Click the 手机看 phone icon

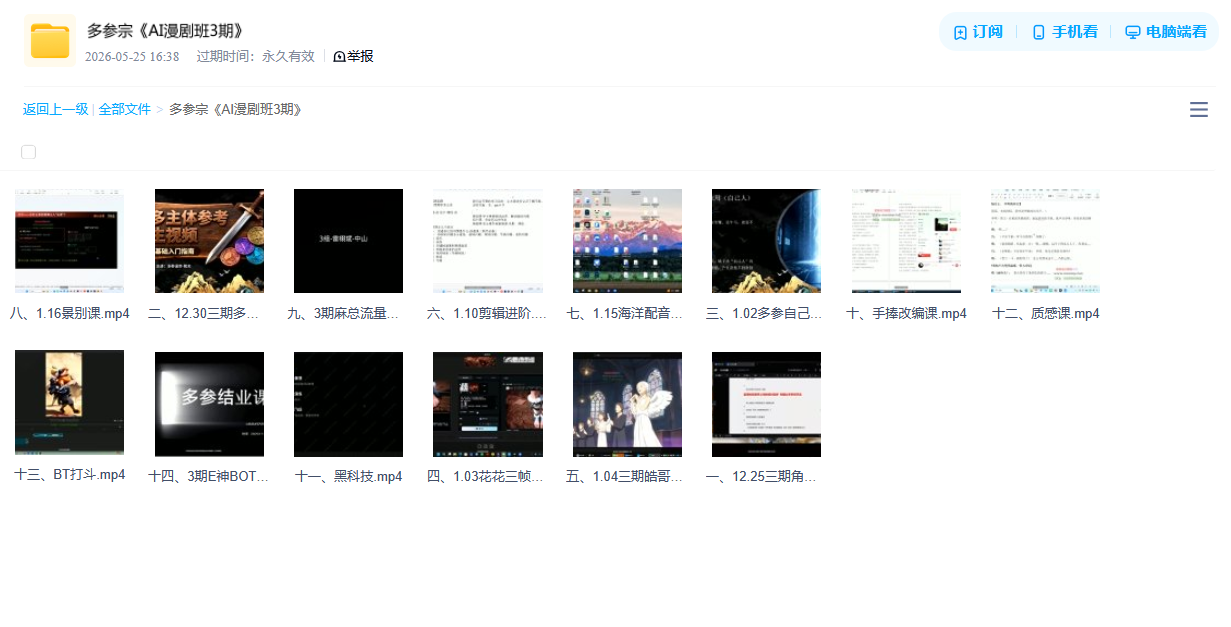[1038, 32]
